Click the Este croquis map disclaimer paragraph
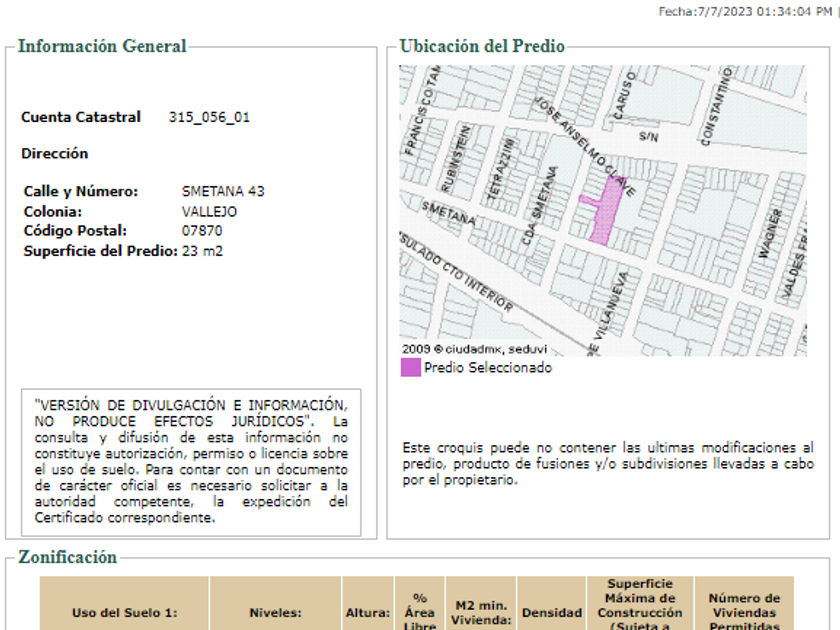The height and width of the screenshot is (630, 840). [x=608, y=463]
